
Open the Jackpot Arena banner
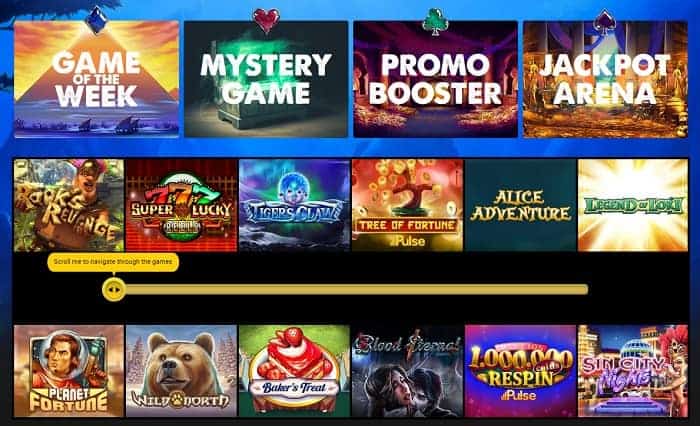click(x=605, y=79)
